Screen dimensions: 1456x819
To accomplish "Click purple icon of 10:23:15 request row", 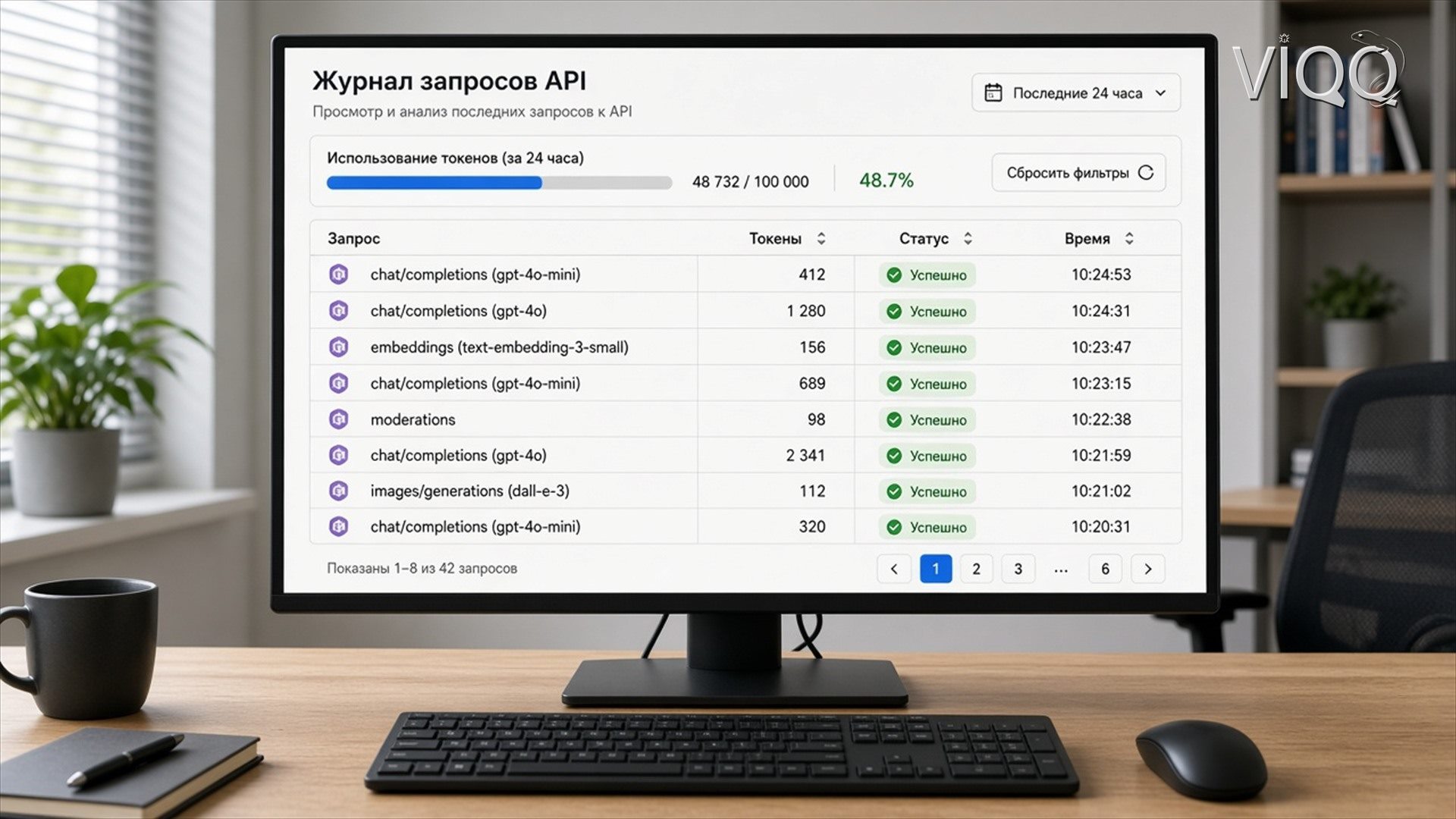I will click(x=338, y=384).
